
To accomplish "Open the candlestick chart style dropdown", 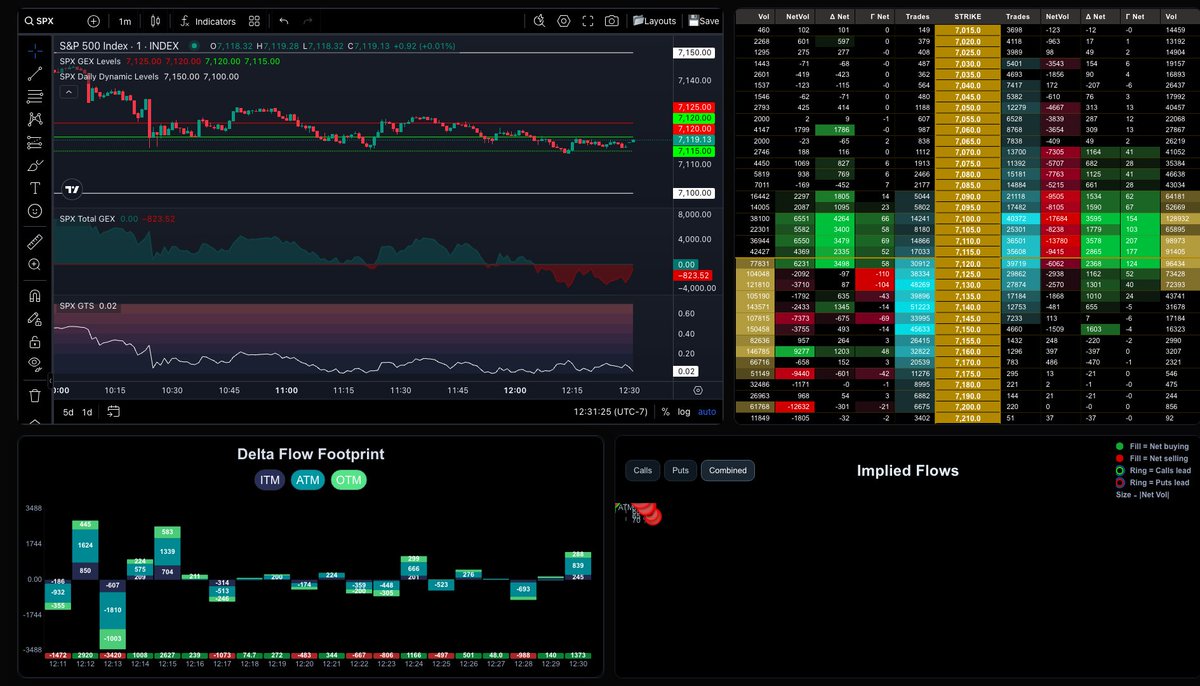I will pos(155,21).
